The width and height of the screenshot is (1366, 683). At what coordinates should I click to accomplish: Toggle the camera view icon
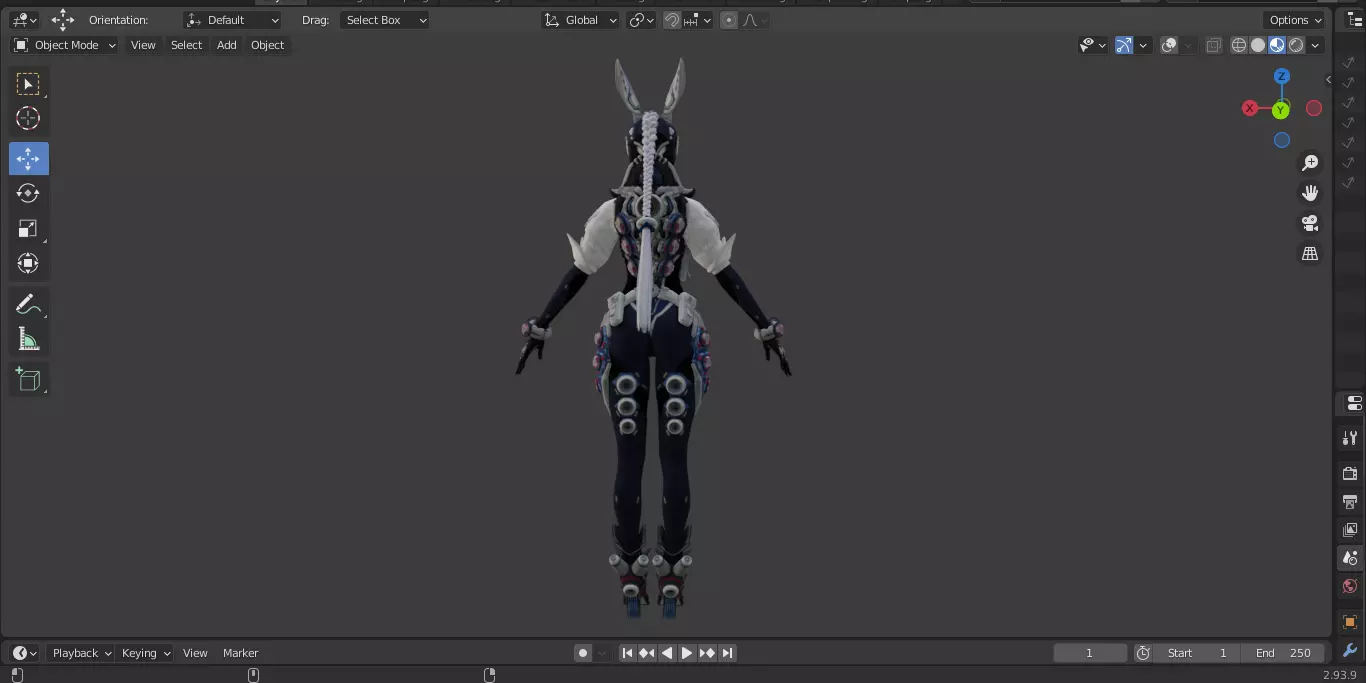[x=1310, y=223]
